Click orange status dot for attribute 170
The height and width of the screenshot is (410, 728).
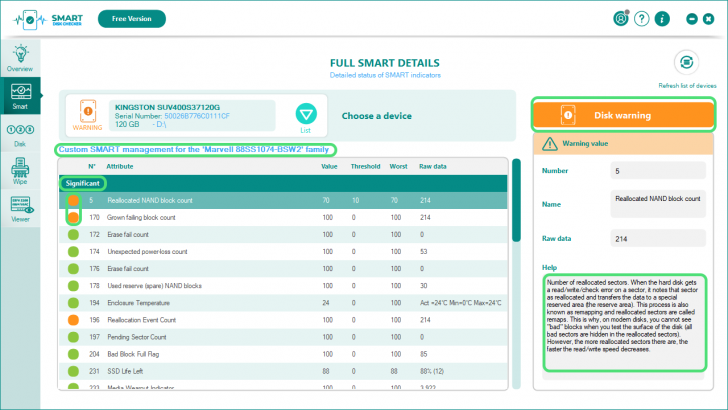pyautogui.click(x=73, y=217)
